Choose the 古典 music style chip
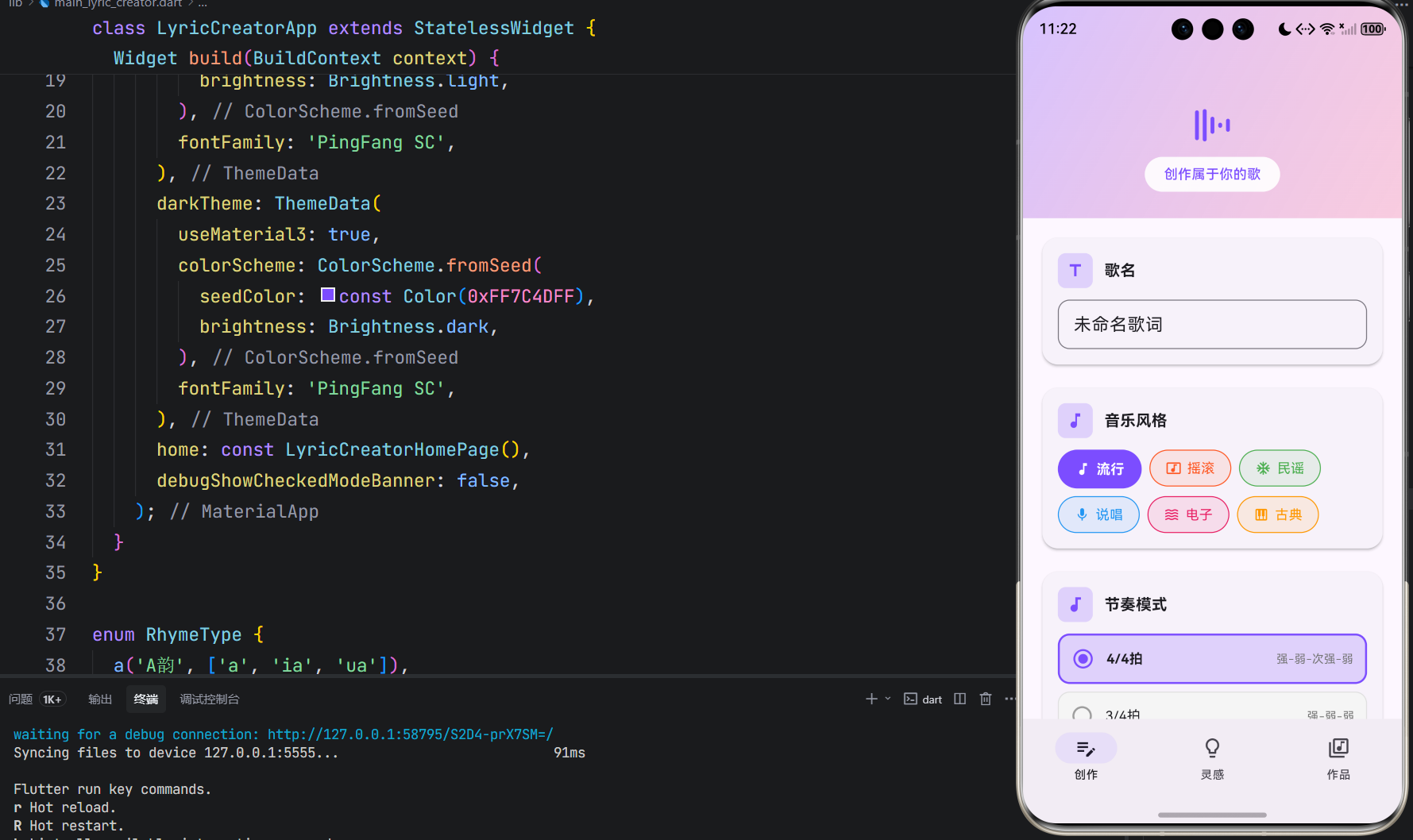Screen dimensions: 1413x840 pyautogui.click(x=1278, y=514)
